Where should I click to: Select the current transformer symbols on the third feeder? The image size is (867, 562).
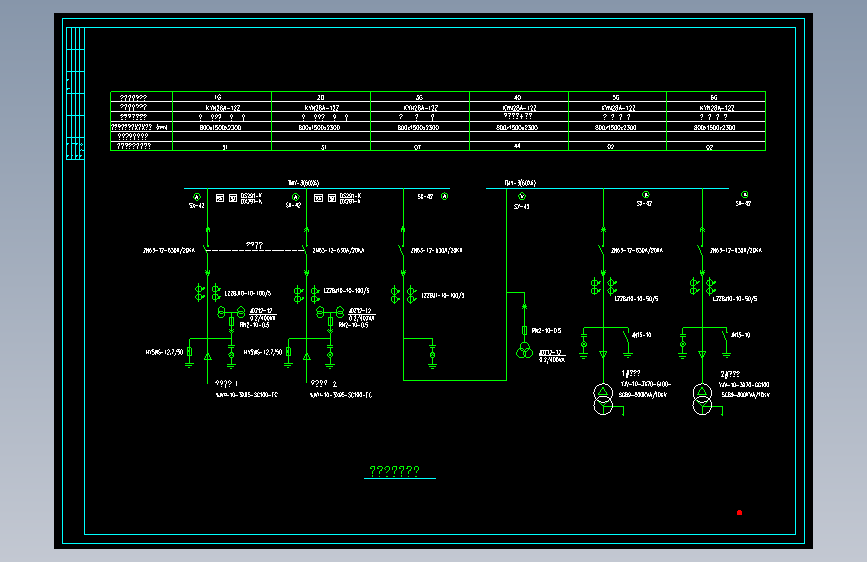(x=404, y=295)
